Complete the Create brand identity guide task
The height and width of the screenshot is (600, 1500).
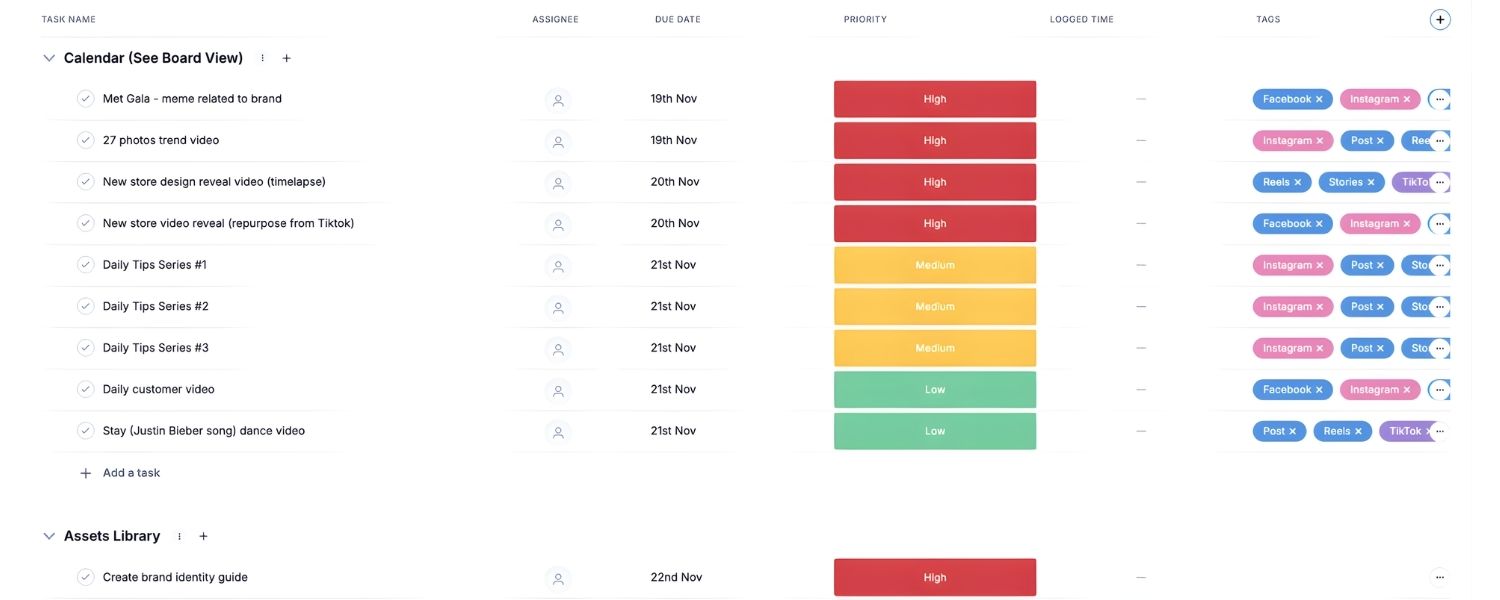tap(86, 577)
